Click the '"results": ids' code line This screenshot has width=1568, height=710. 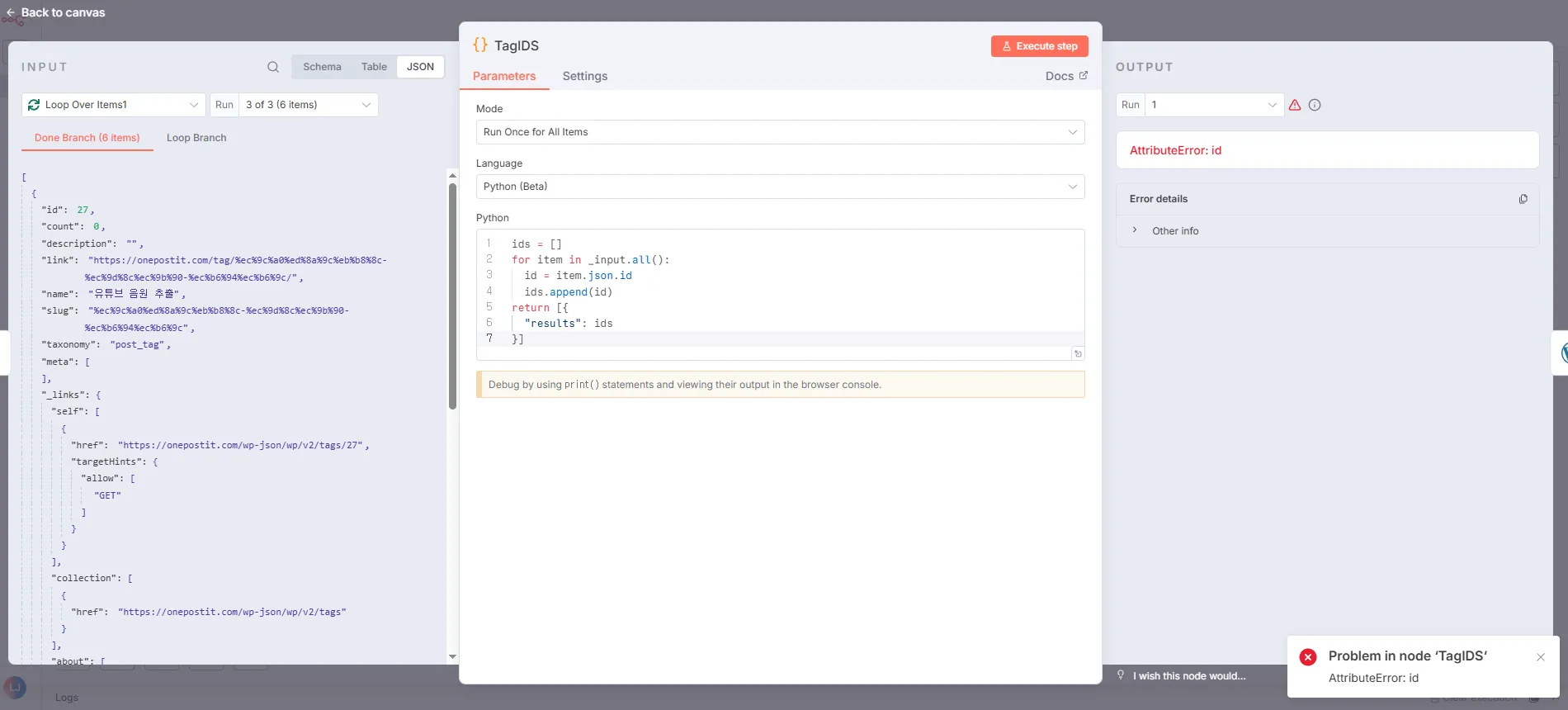point(569,324)
